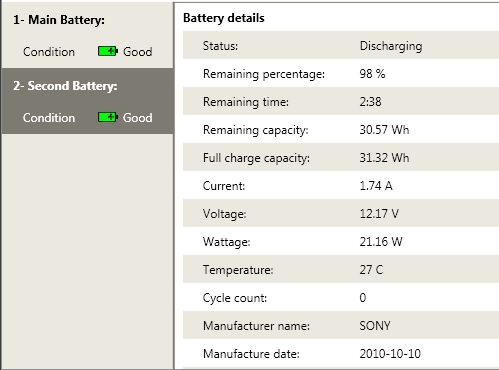Click the Voltage 12.17 V value
499x370 pixels.
pyautogui.click(x=379, y=213)
